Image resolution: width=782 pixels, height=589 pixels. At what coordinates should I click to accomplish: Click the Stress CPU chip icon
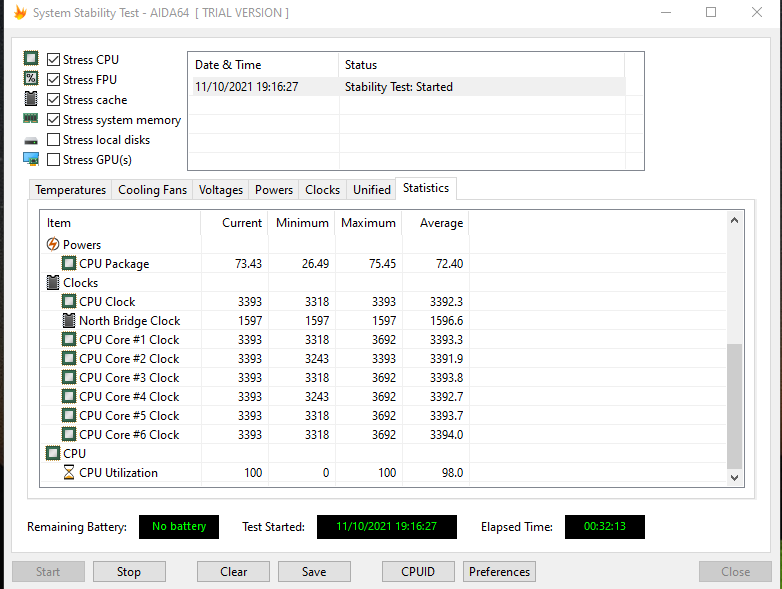coord(31,58)
